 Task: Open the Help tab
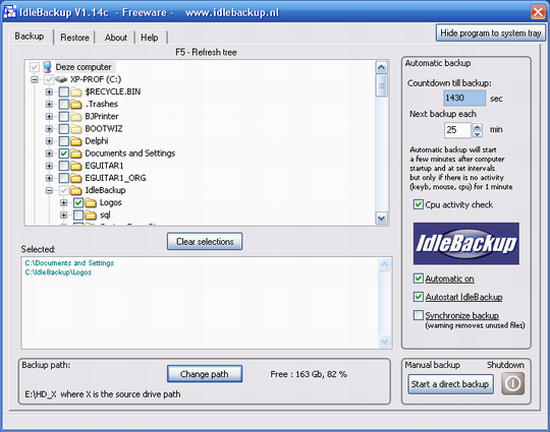(x=149, y=37)
